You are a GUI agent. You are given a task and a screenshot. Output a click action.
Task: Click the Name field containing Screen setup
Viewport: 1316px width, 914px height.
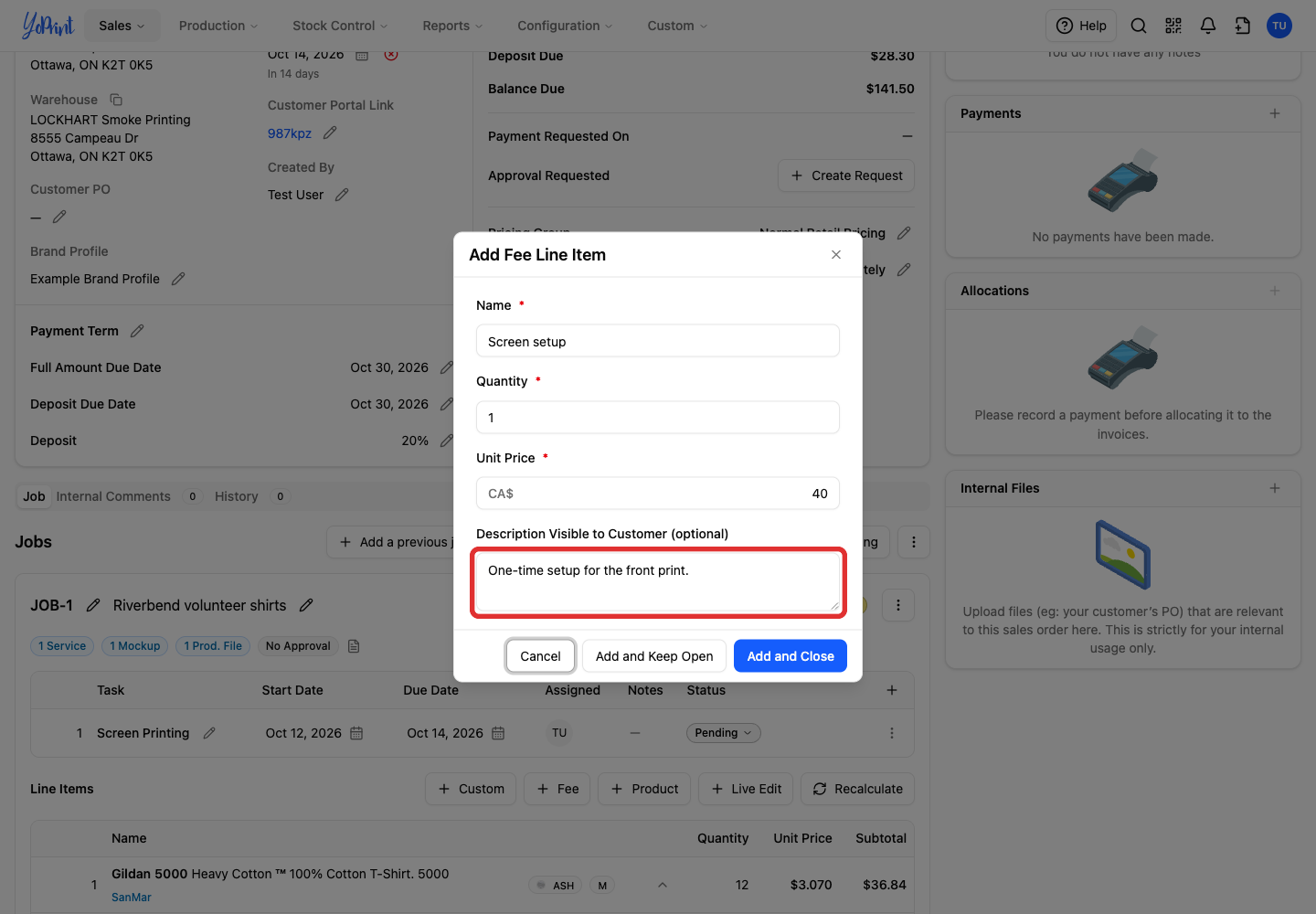pyautogui.click(x=658, y=341)
